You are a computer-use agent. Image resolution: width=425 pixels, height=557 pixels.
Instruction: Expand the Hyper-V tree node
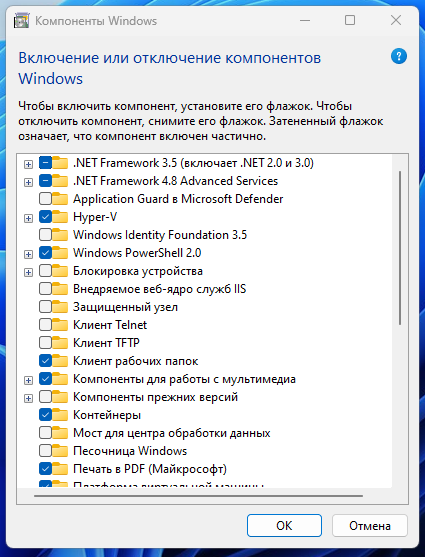click(28, 218)
